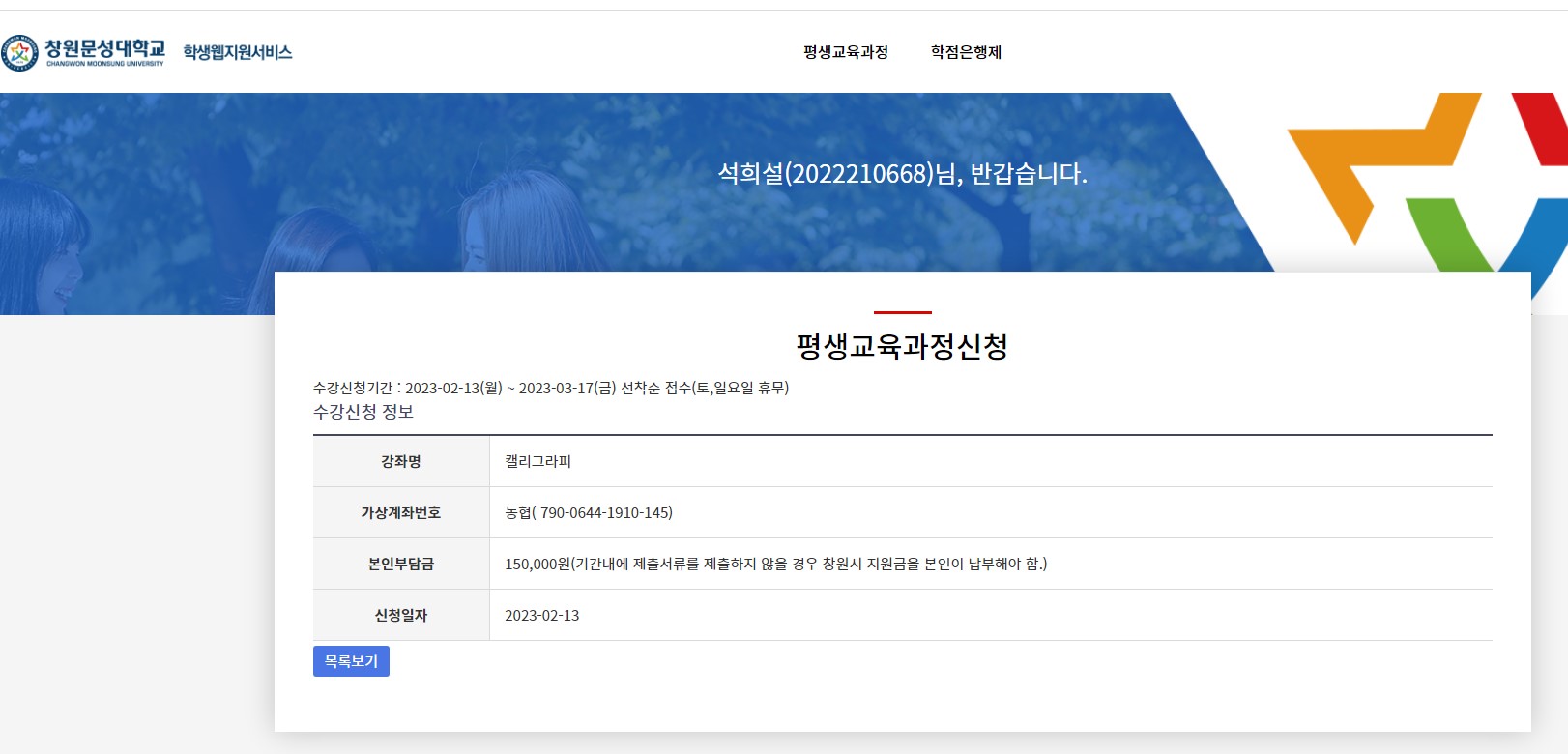This screenshot has width=1568, height=754.
Task: Click the 수강신청 정보 section label
Action: click(363, 412)
